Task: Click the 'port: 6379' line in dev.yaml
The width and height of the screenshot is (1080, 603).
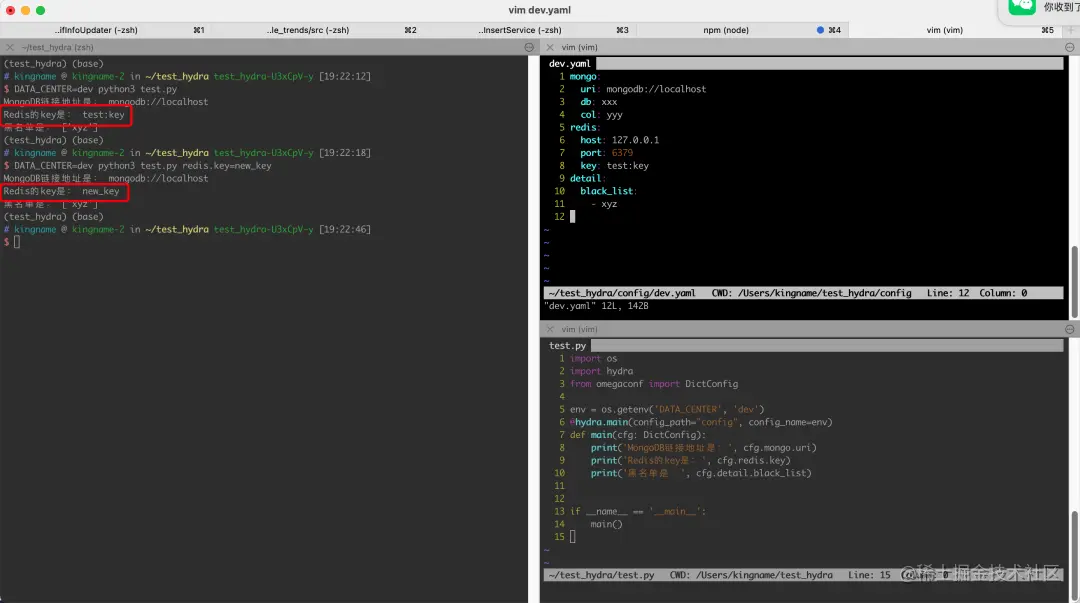Action: pyautogui.click(x=606, y=153)
